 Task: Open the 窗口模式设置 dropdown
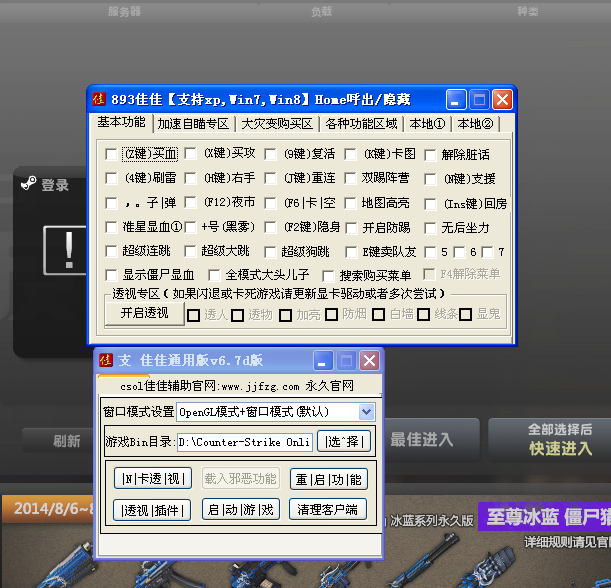pos(366,411)
